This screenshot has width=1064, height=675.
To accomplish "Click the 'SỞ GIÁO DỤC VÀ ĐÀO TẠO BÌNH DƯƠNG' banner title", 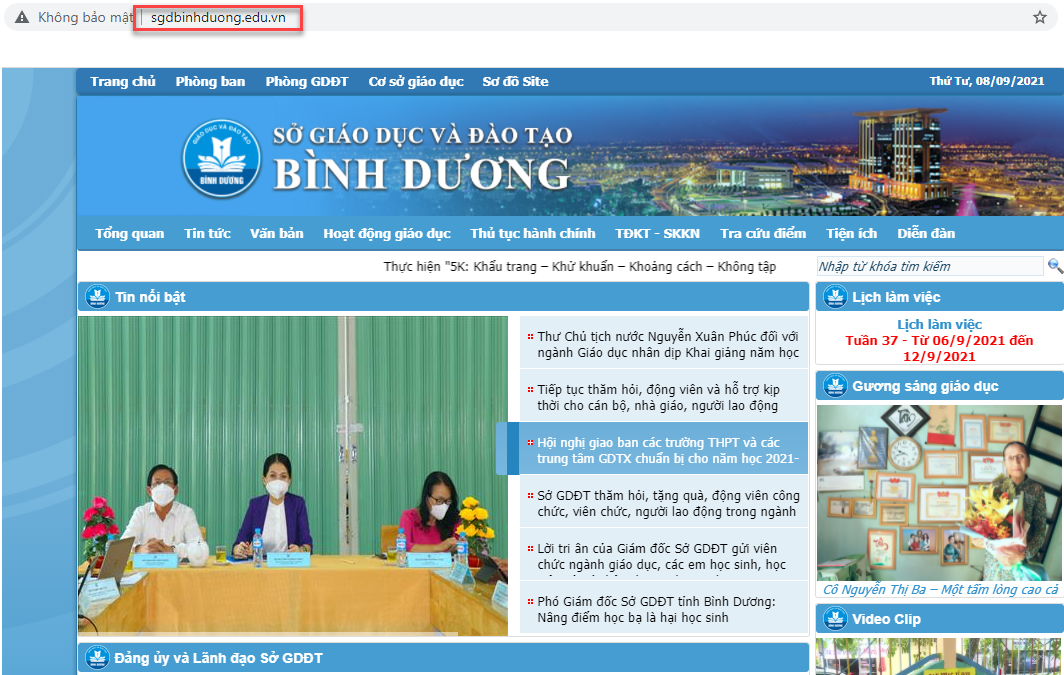I will [x=422, y=159].
